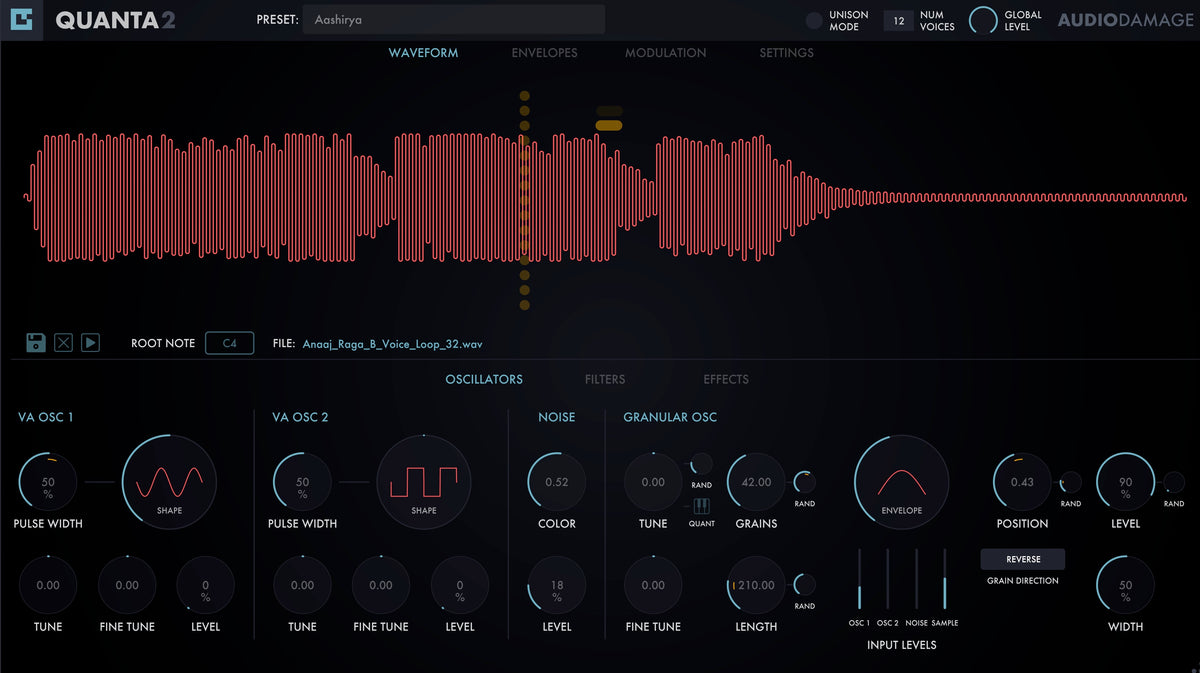Screen dimensions: 1200x673
Task: Click the VA OSC 1 sine shape selector
Action: coord(170,482)
